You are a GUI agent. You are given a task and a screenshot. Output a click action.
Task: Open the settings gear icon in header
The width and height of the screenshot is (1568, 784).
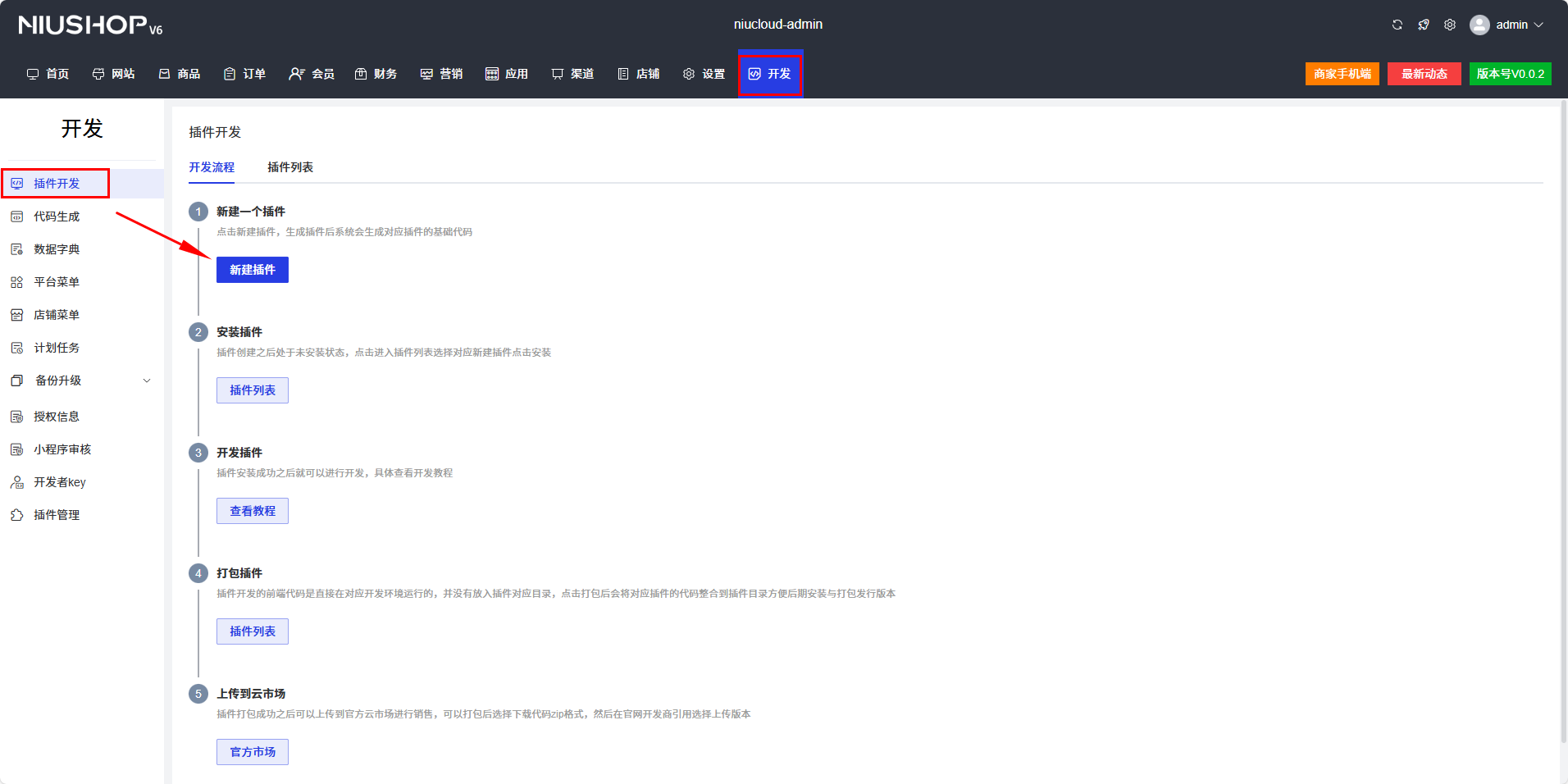[x=1450, y=25]
